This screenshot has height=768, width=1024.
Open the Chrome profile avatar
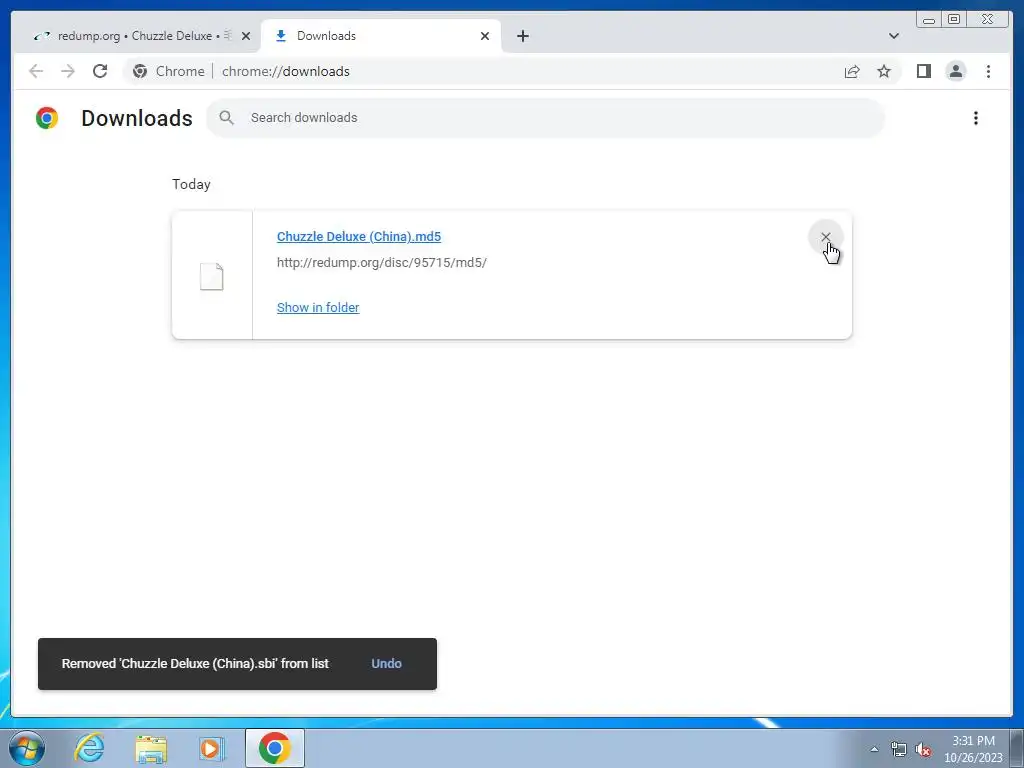(x=955, y=71)
